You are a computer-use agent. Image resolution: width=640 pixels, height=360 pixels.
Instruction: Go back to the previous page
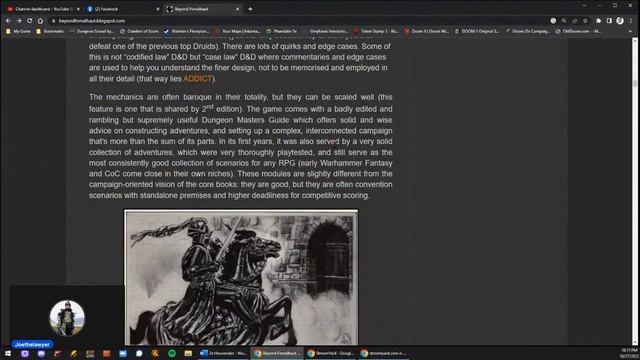[x=8, y=20]
